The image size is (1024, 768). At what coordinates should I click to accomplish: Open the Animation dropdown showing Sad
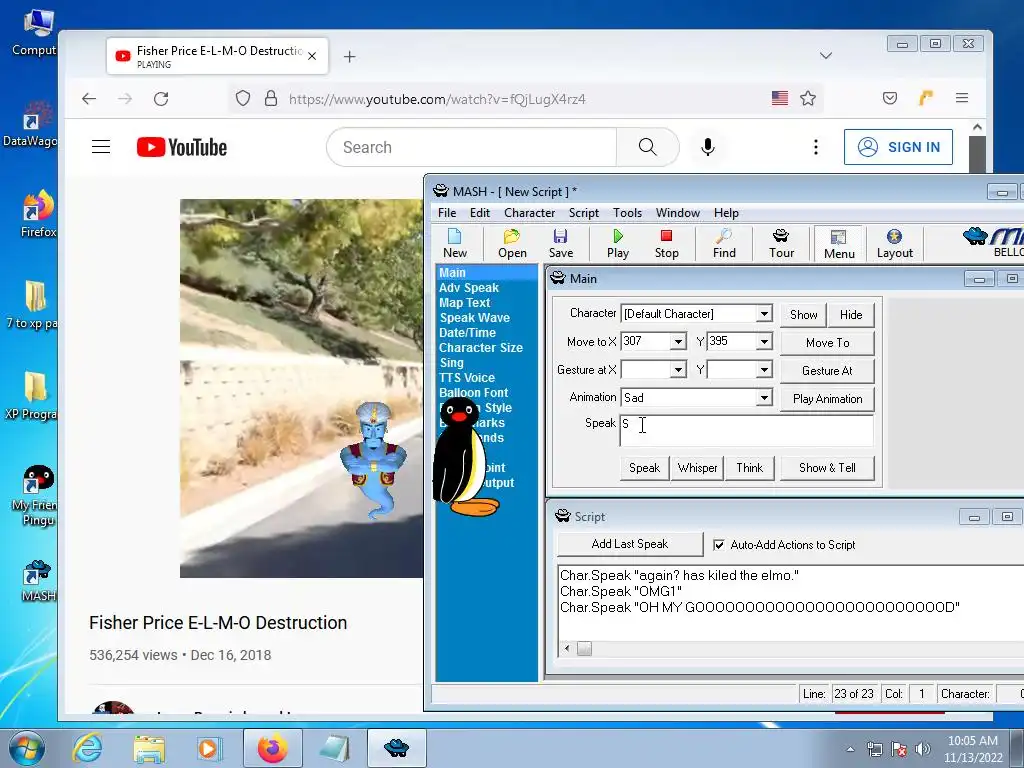(x=764, y=398)
